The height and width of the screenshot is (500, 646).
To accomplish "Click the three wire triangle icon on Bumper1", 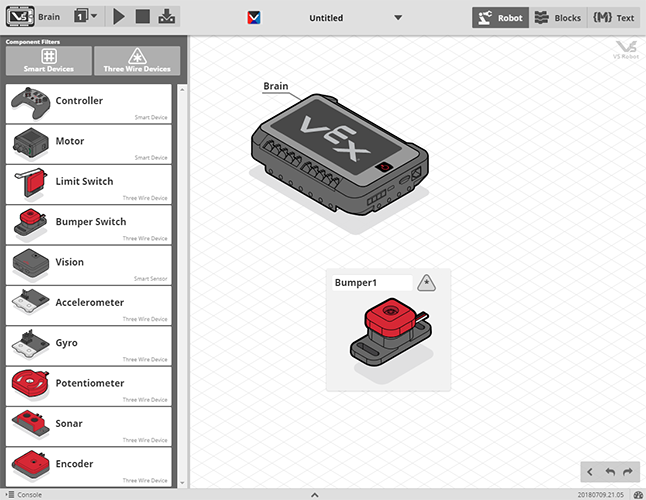I will coord(426,283).
